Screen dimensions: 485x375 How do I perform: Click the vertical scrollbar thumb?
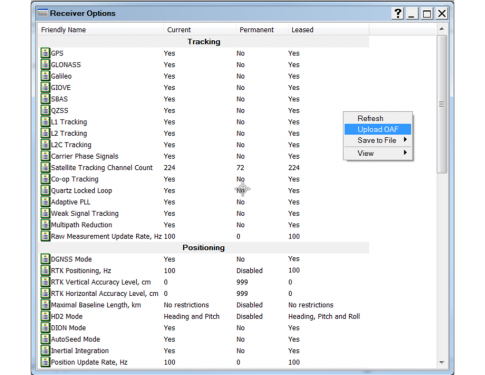[x=442, y=104]
